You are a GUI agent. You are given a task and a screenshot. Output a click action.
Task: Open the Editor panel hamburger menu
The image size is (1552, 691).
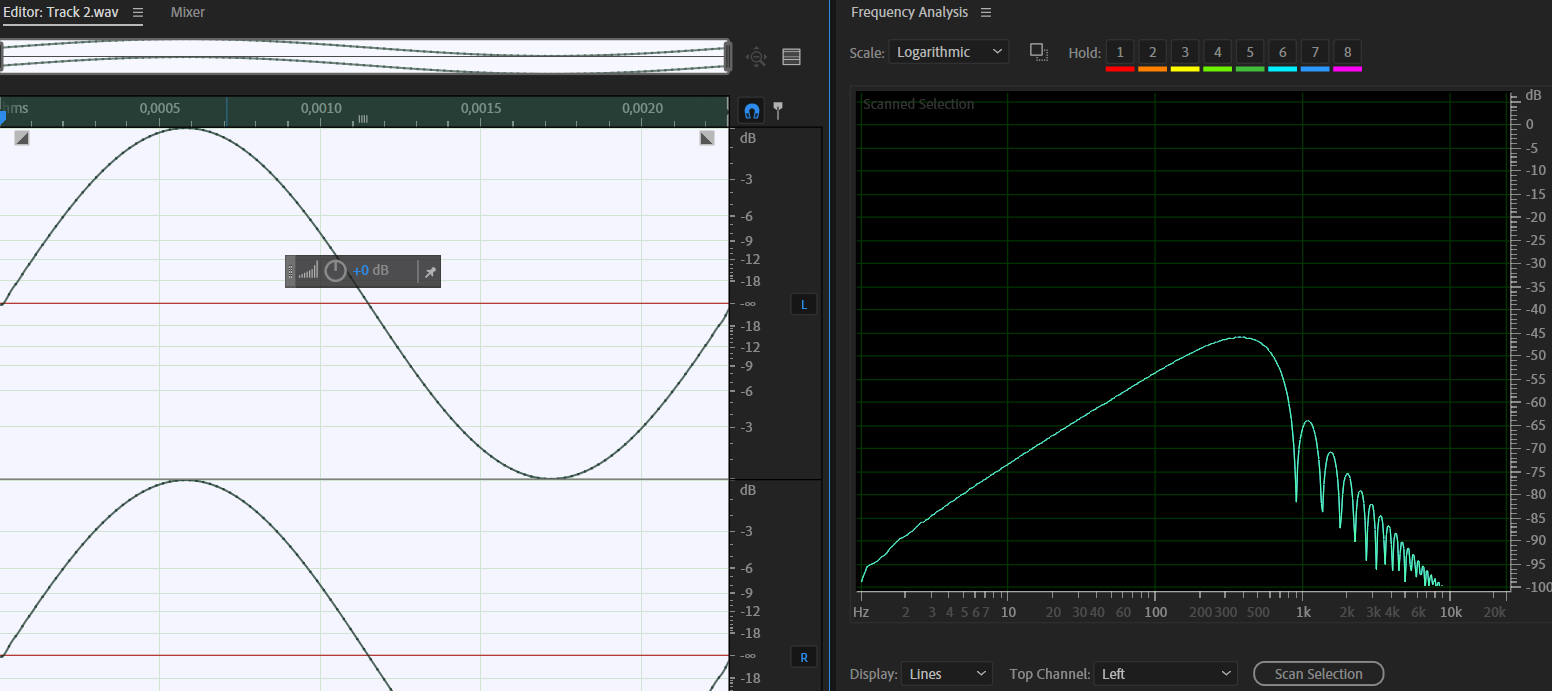(x=138, y=13)
